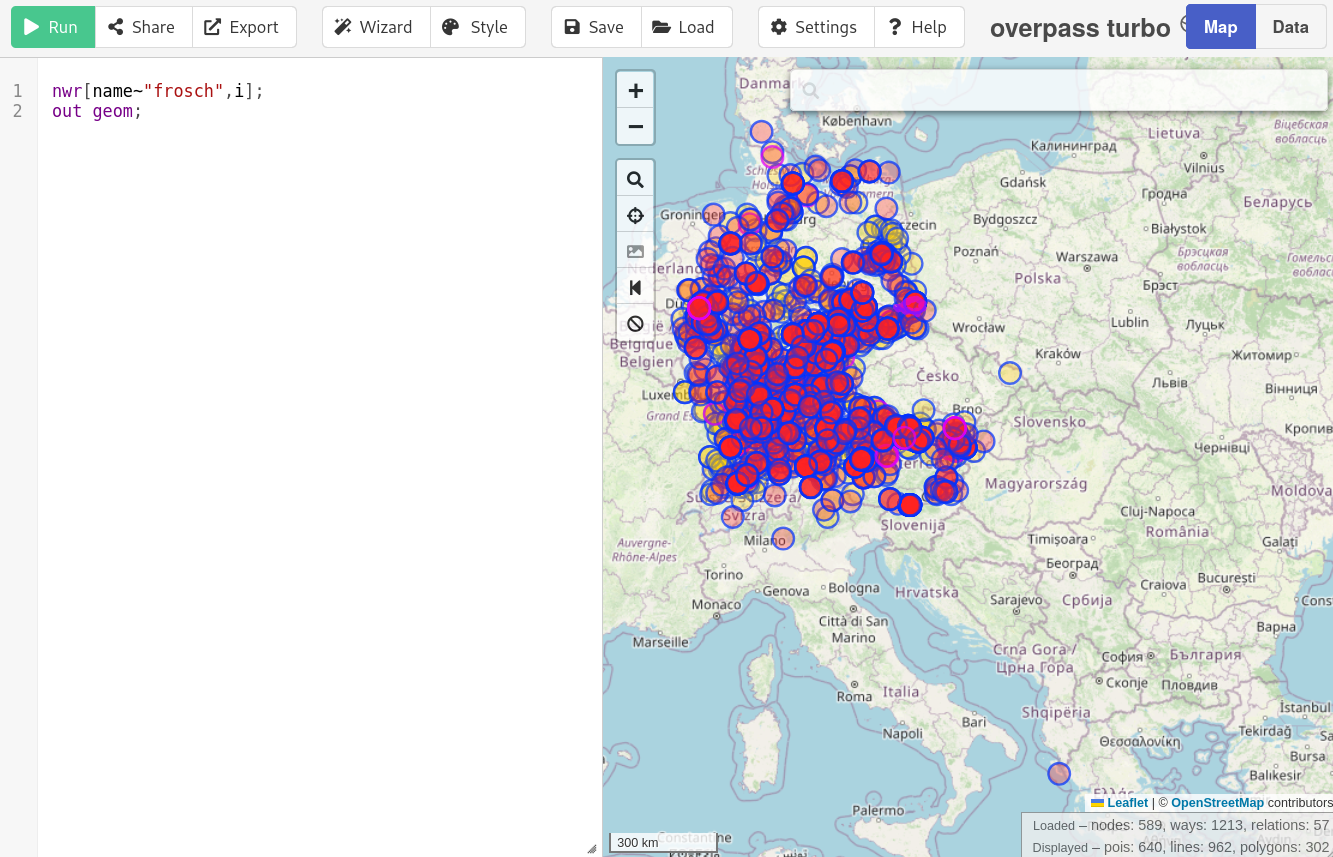1333x857 pixels.
Task: Open the Style options
Action: pos(477,27)
